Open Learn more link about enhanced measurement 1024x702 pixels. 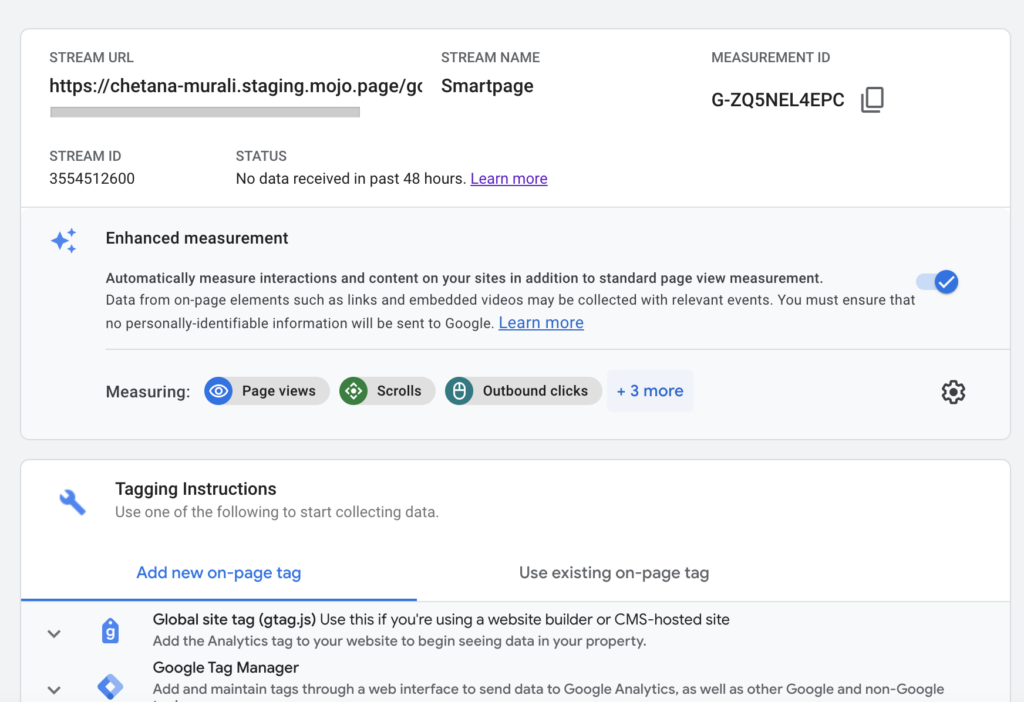541,323
